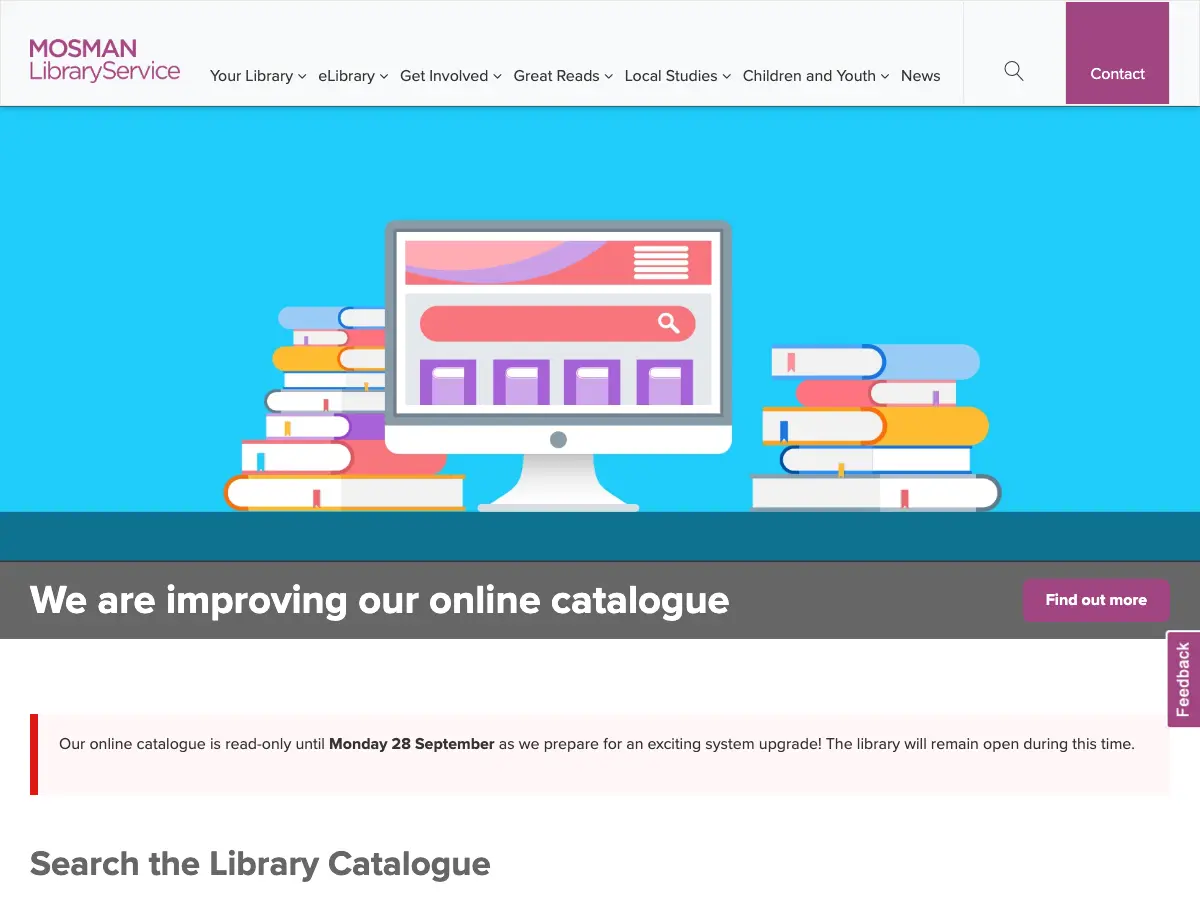The height and width of the screenshot is (900, 1200).
Task: Open the News page
Action: pyautogui.click(x=920, y=76)
